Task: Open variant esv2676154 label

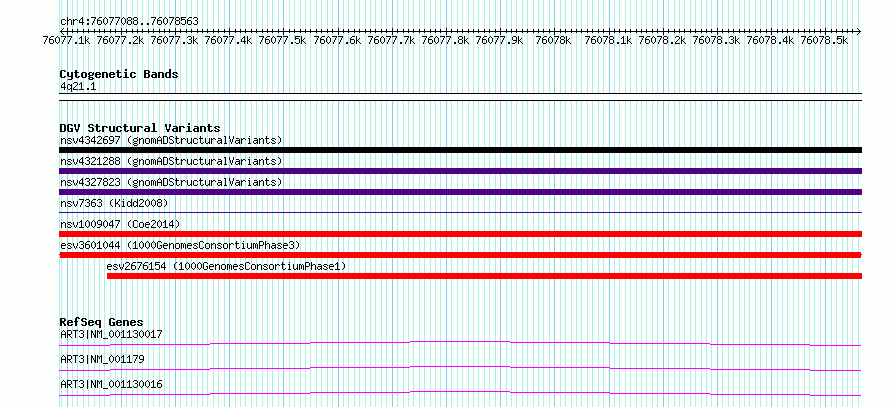Action: [x=226, y=266]
